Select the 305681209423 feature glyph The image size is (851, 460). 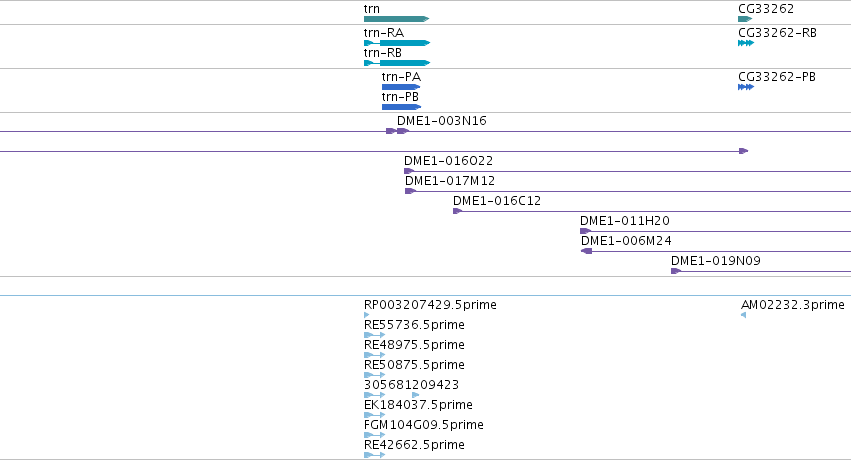pos(392,395)
